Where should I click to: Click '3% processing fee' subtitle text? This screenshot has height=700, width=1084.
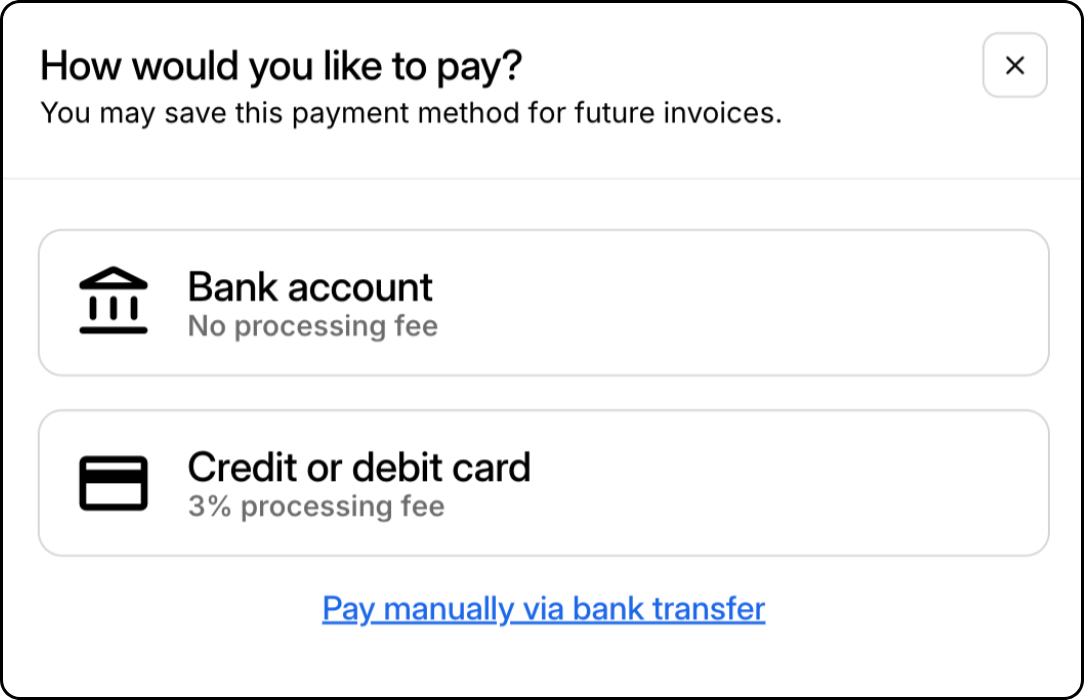click(x=317, y=507)
